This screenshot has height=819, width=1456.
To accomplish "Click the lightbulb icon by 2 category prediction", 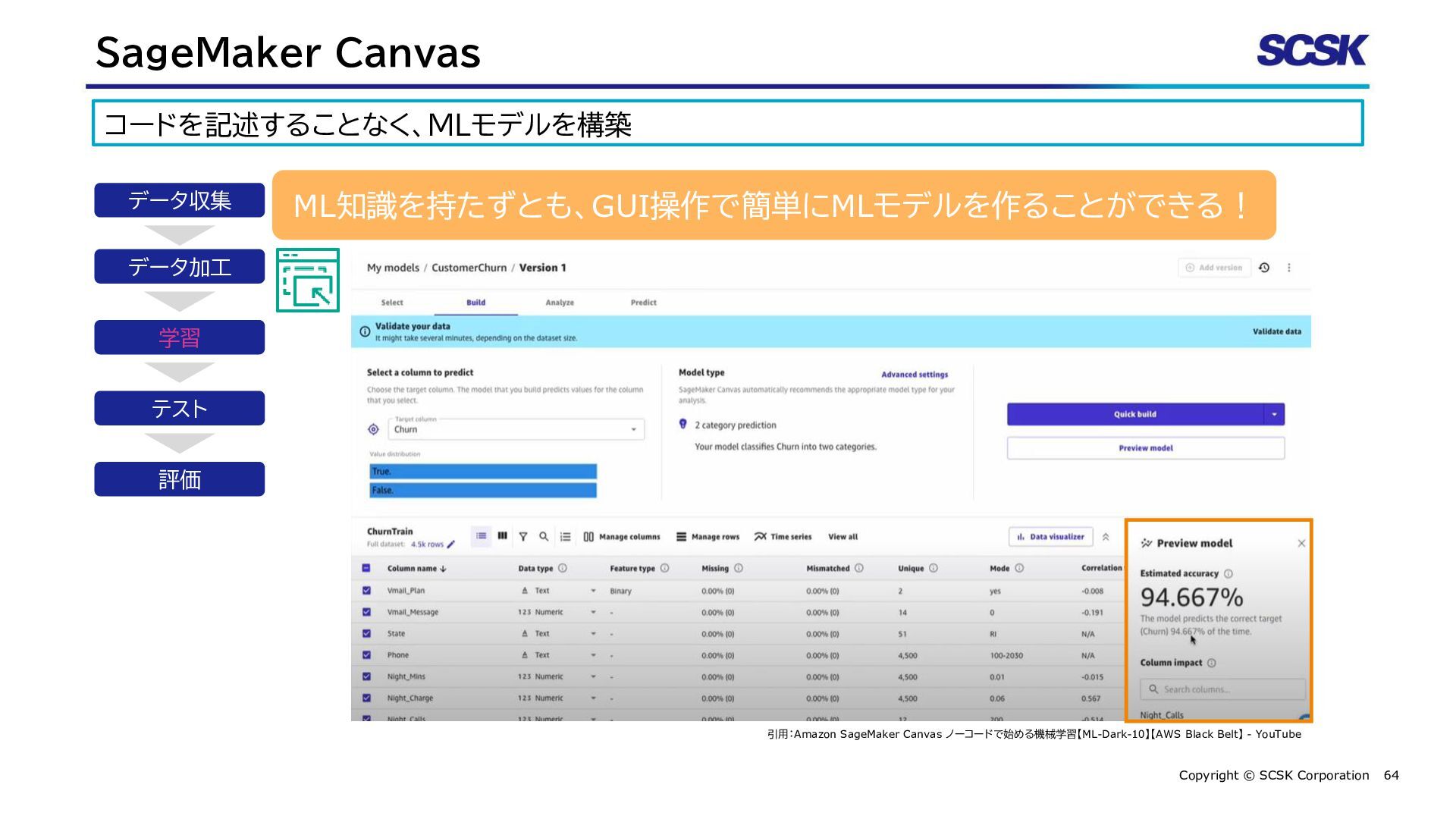I will coord(683,425).
